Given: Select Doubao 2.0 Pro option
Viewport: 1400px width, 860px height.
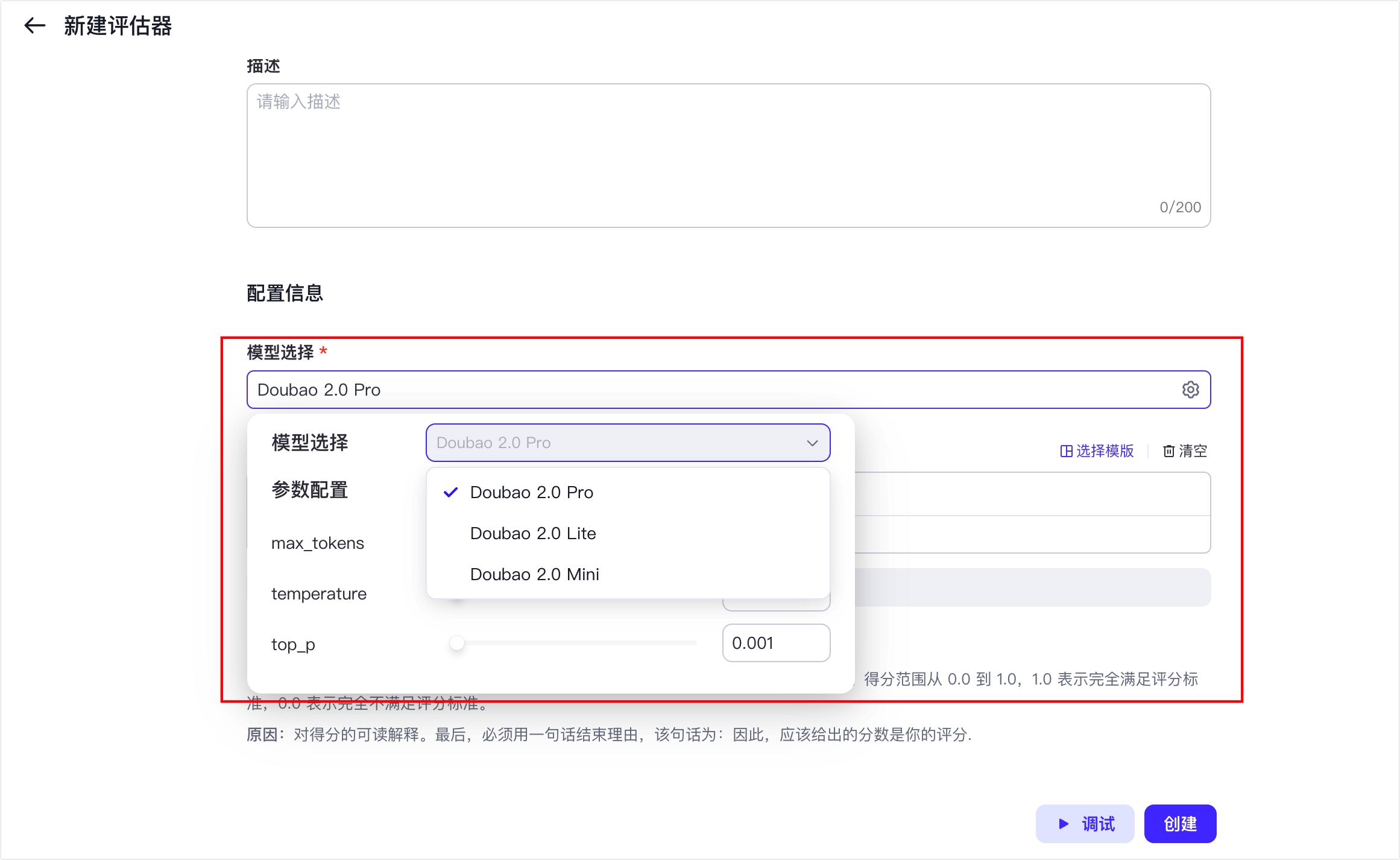Looking at the screenshot, I should (x=628, y=492).
